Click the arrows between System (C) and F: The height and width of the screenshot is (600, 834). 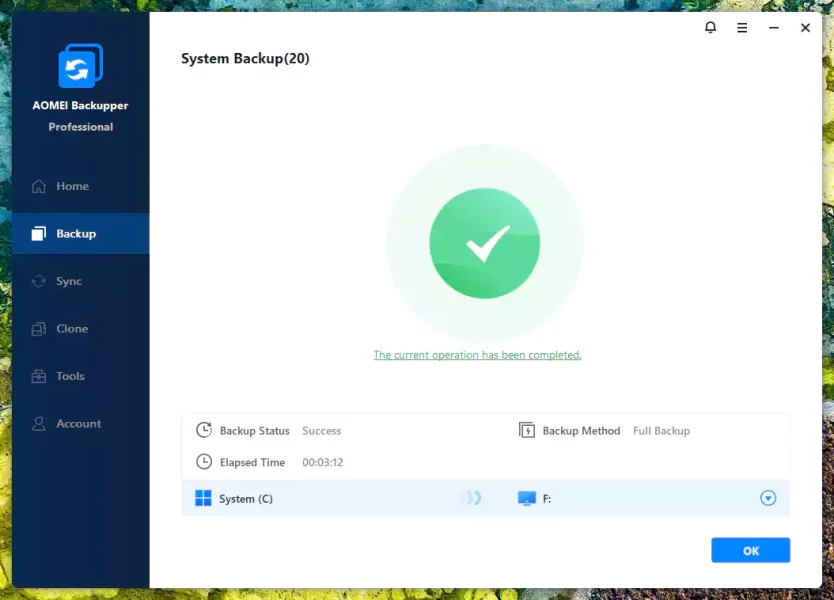470,497
